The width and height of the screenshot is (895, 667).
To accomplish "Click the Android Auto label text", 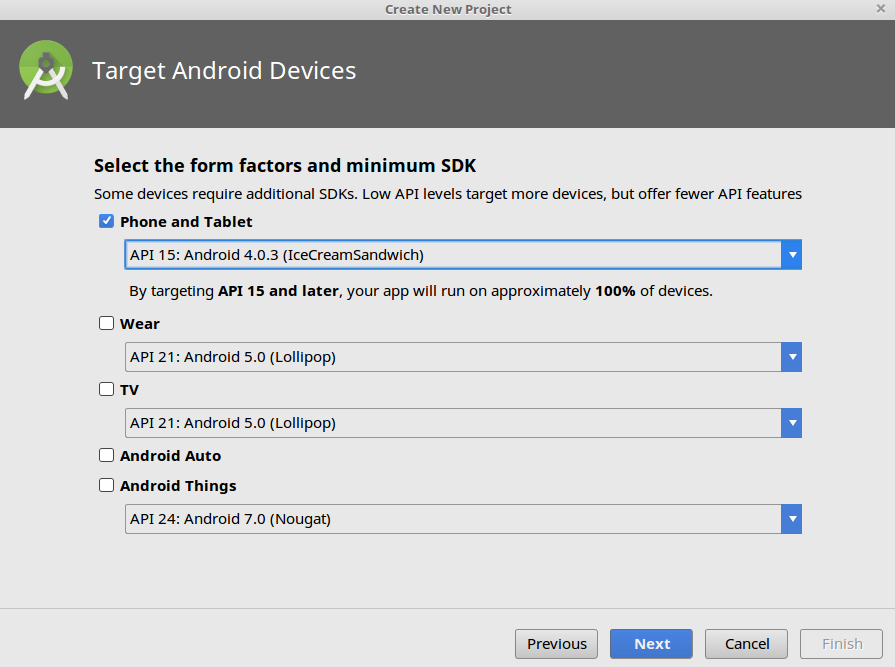I will (170, 455).
